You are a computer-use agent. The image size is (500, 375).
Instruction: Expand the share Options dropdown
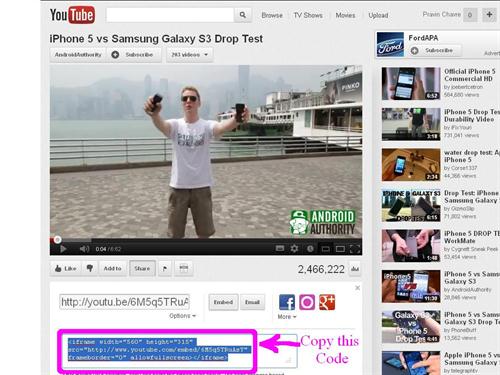pyautogui.click(x=182, y=316)
